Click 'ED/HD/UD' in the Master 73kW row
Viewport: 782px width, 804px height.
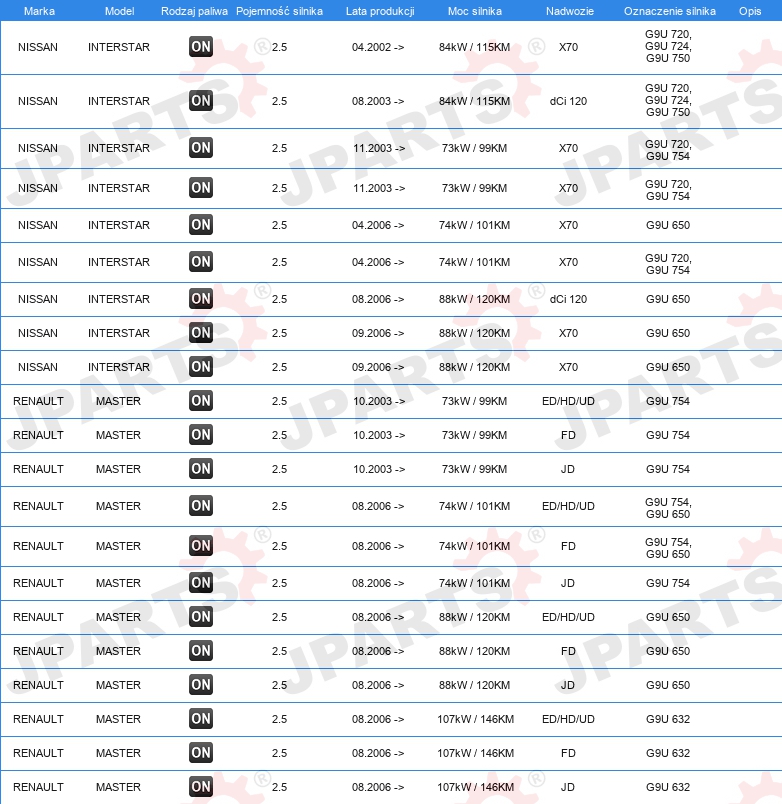point(568,401)
